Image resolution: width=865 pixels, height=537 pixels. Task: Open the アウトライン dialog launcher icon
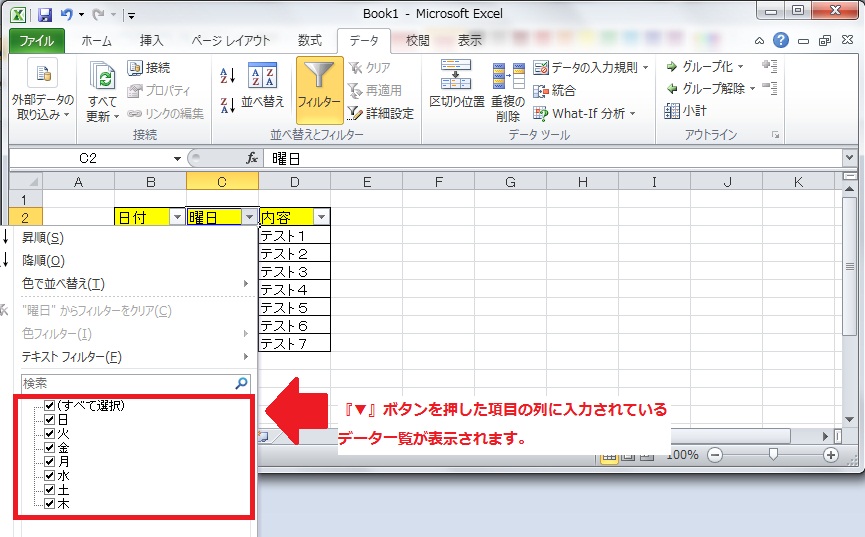pyautogui.click(x=776, y=135)
